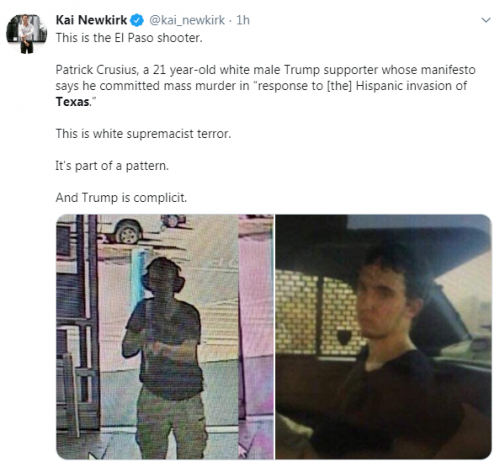Click the line "This is the El Paso shooter."
The width and height of the screenshot is (500, 467).
(129, 38)
